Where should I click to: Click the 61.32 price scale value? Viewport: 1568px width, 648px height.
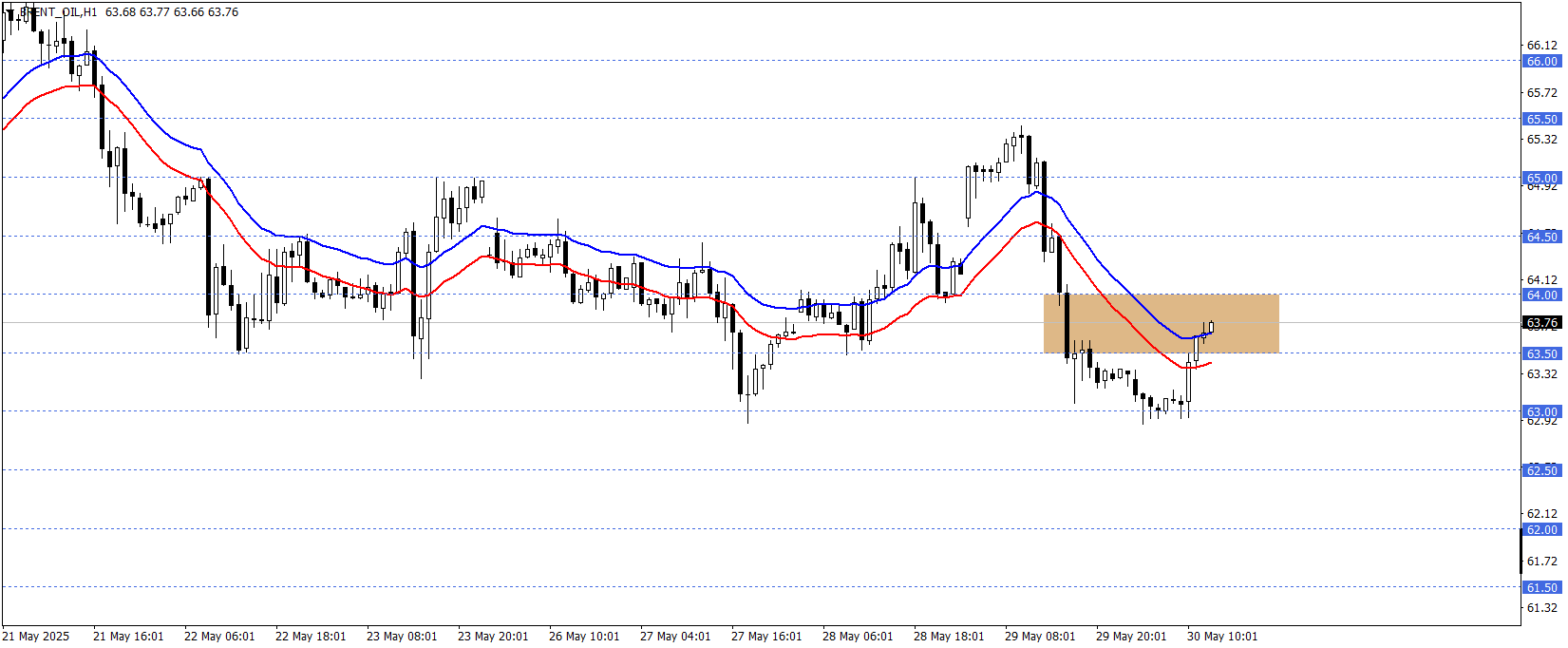[x=1541, y=607]
